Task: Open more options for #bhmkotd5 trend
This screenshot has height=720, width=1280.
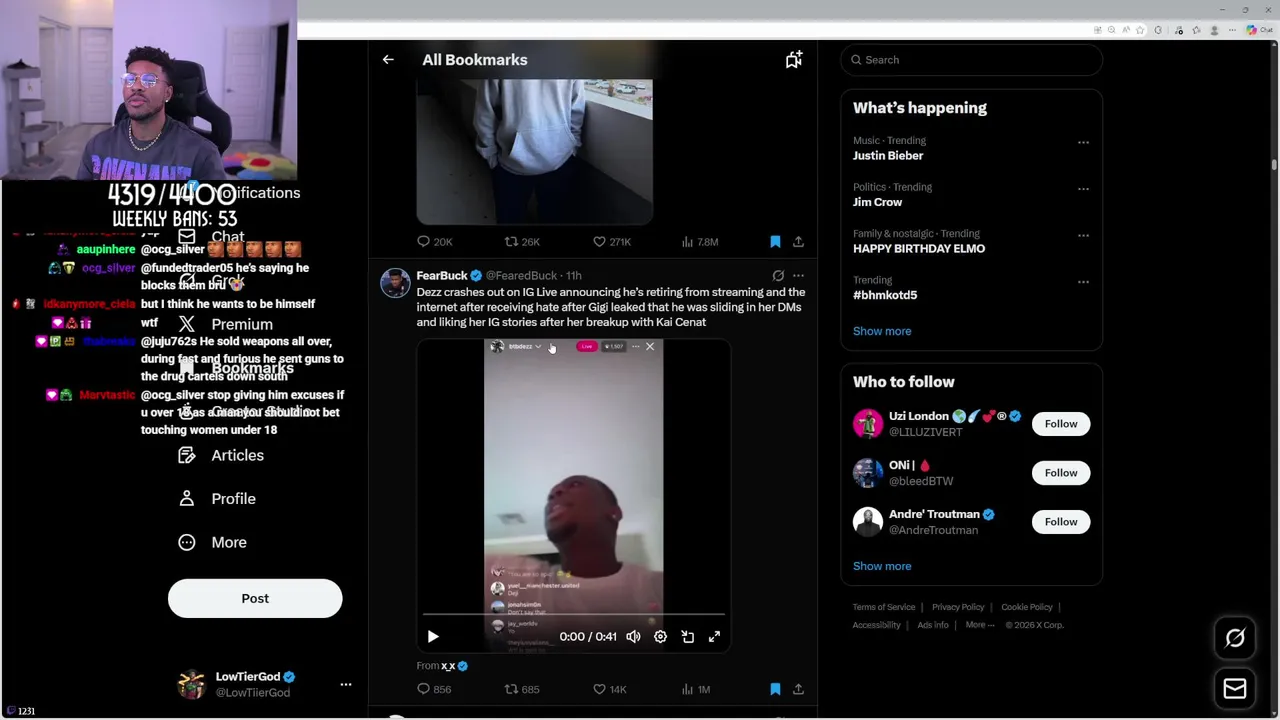Action: click(x=1083, y=282)
